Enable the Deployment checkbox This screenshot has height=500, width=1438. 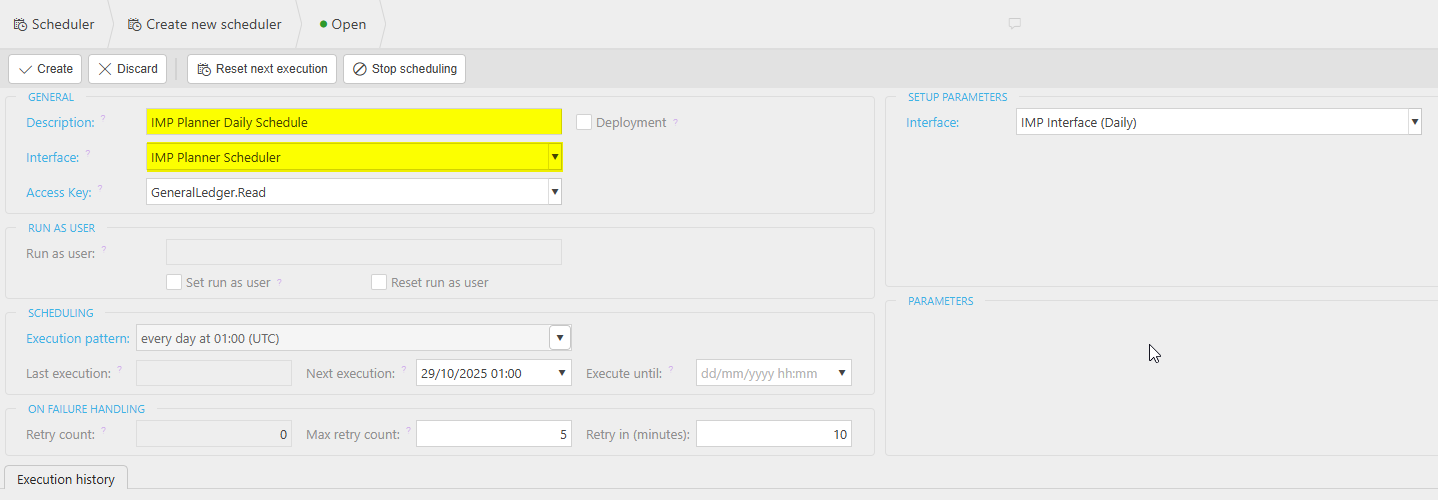[x=584, y=122]
